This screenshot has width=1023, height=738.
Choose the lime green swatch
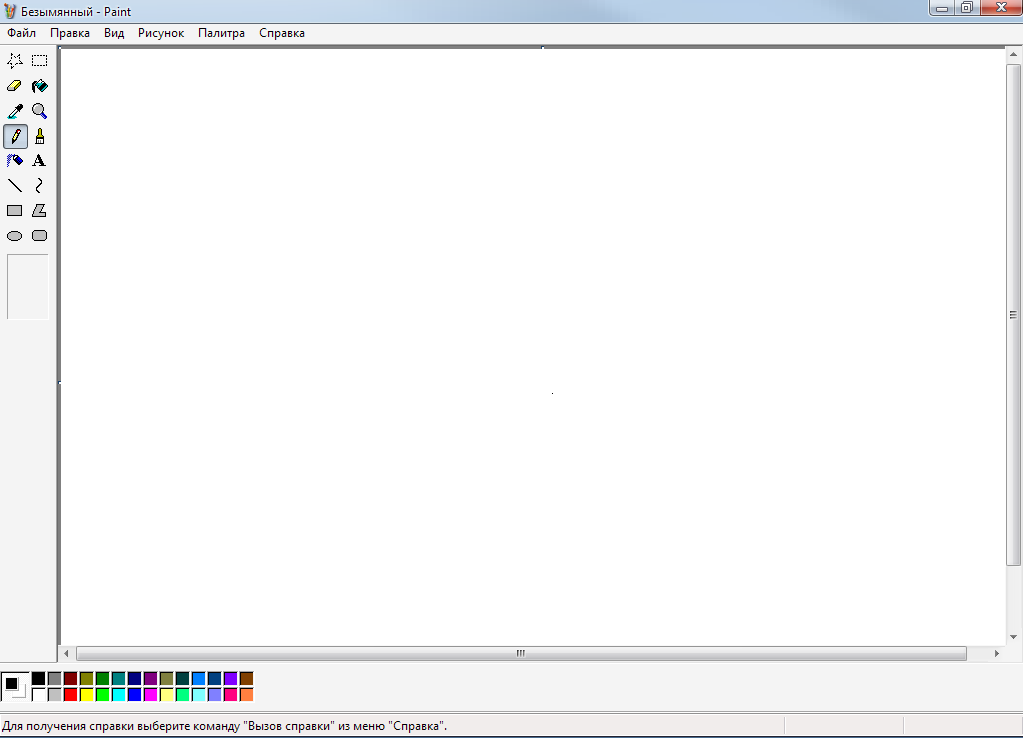pyautogui.click(x=102, y=694)
